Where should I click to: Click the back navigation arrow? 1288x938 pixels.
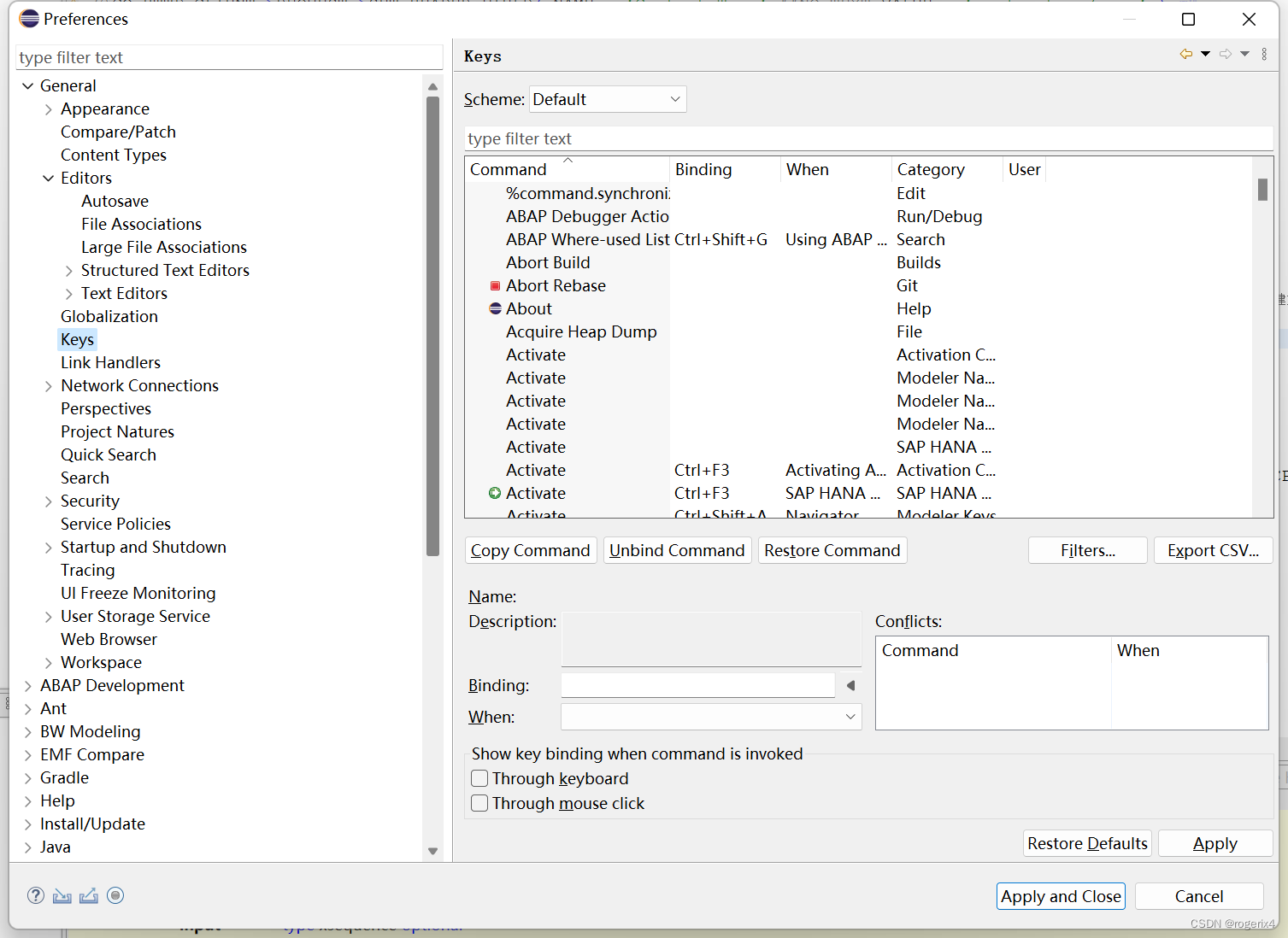pyautogui.click(x=1185, y=53)
